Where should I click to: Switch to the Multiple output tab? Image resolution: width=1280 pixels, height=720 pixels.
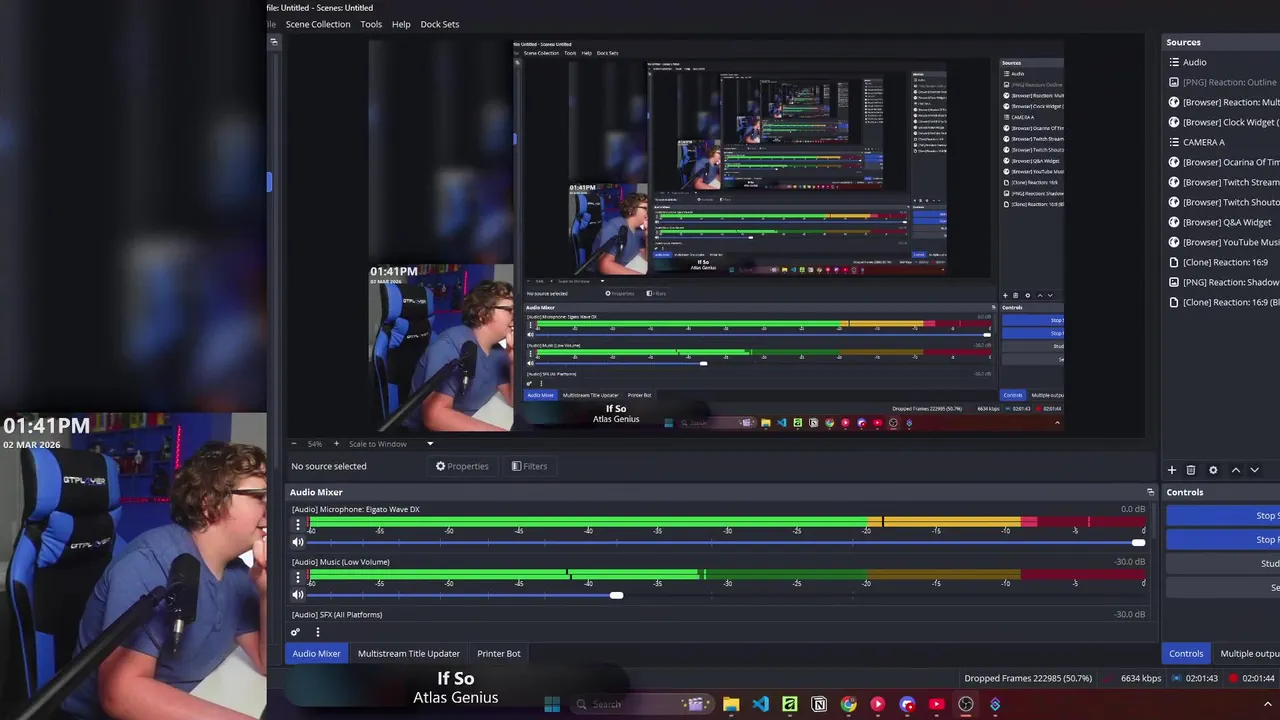coord(1247,653)
